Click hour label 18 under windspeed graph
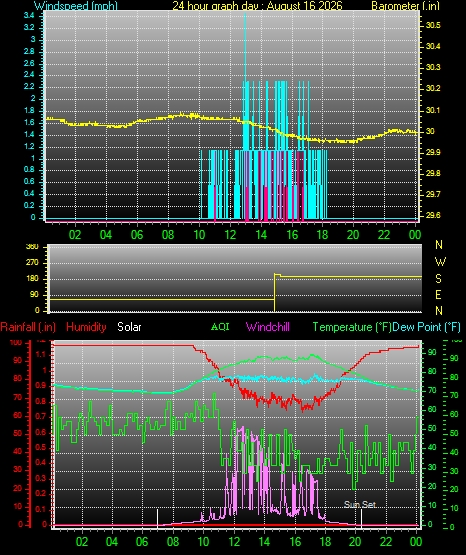The width and height of the screenshot is (466, 555). tap(322, 235)
